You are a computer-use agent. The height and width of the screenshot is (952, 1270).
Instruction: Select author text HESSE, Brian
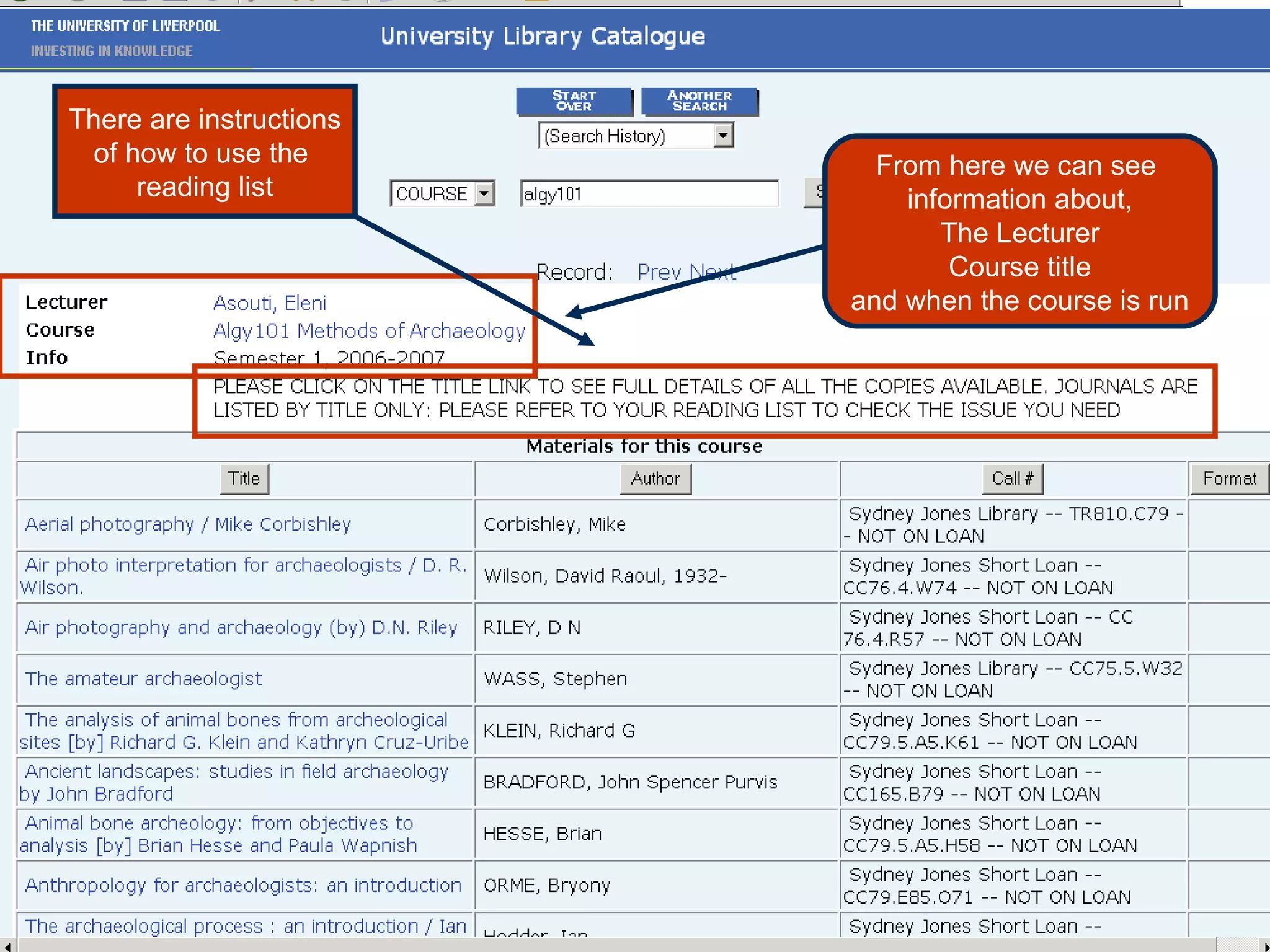point(543,833)
